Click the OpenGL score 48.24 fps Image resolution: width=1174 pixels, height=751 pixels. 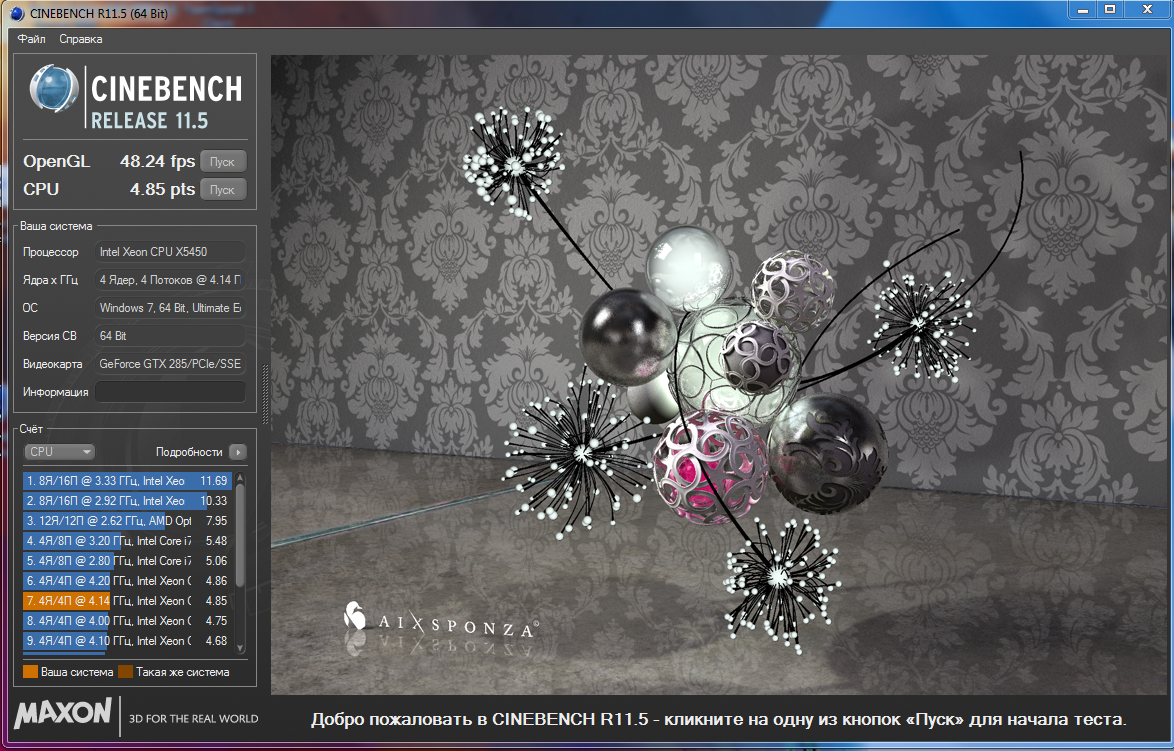(x=157, y=161)
